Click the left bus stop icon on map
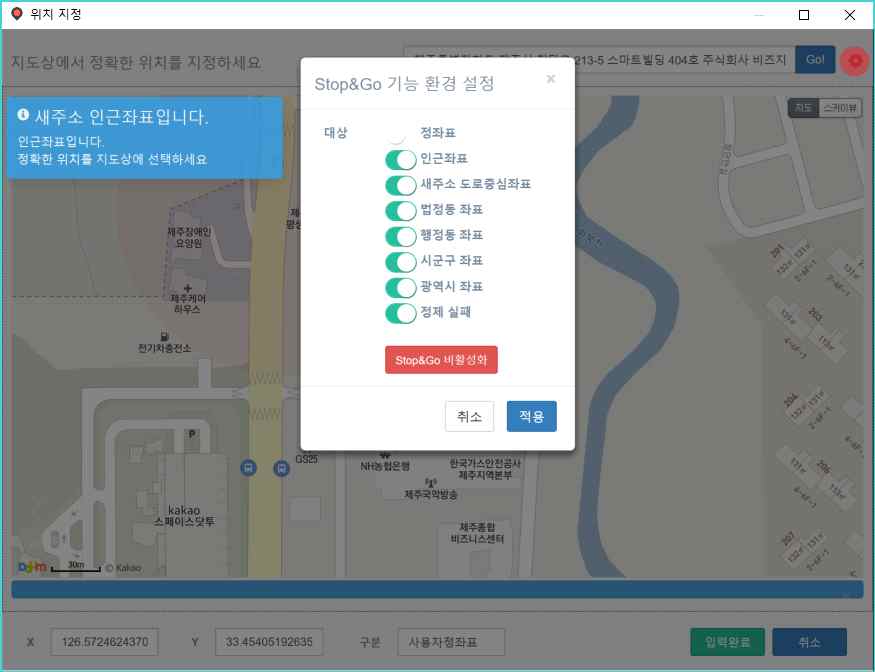 (x=248, y=468)
